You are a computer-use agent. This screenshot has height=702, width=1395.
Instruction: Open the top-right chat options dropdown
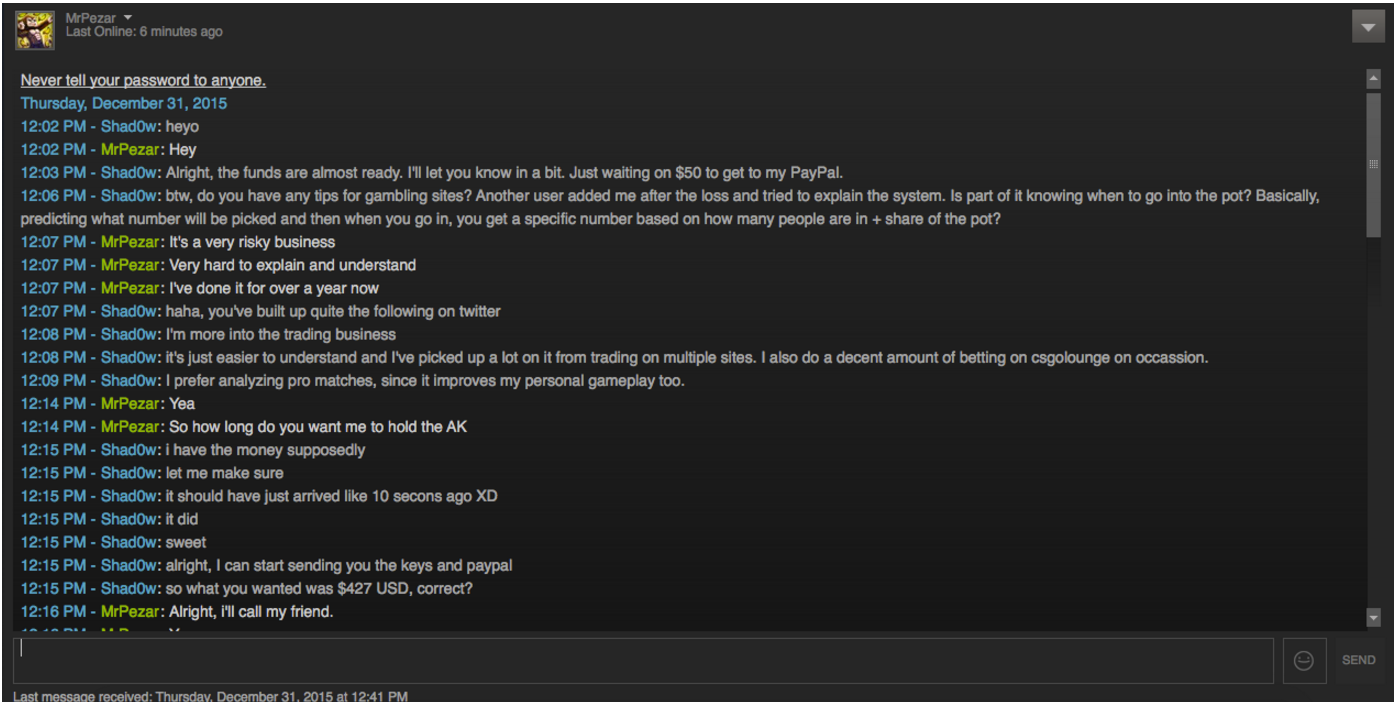tap(1367, 27)
